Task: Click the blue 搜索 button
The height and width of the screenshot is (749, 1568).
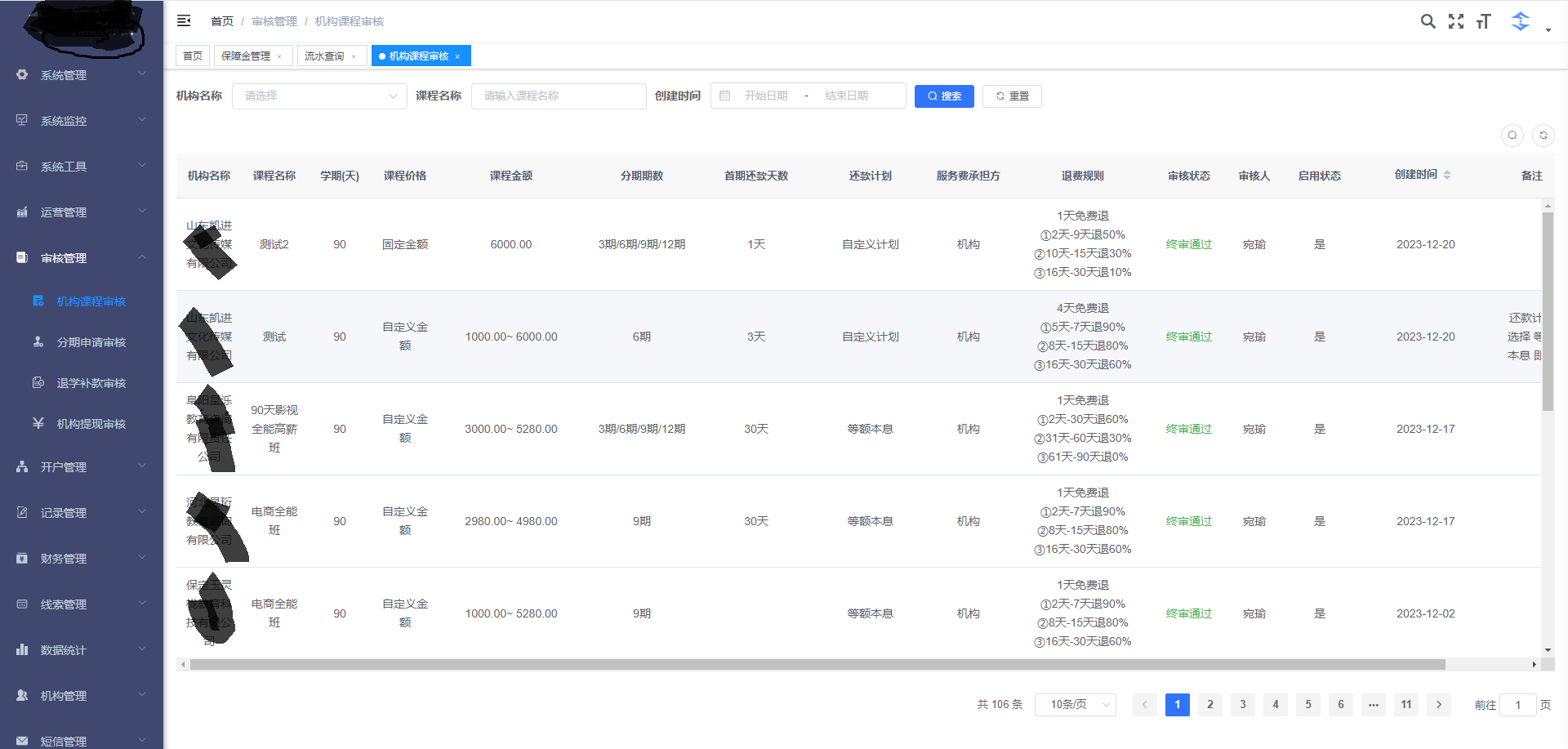Action: pos(944,96)
